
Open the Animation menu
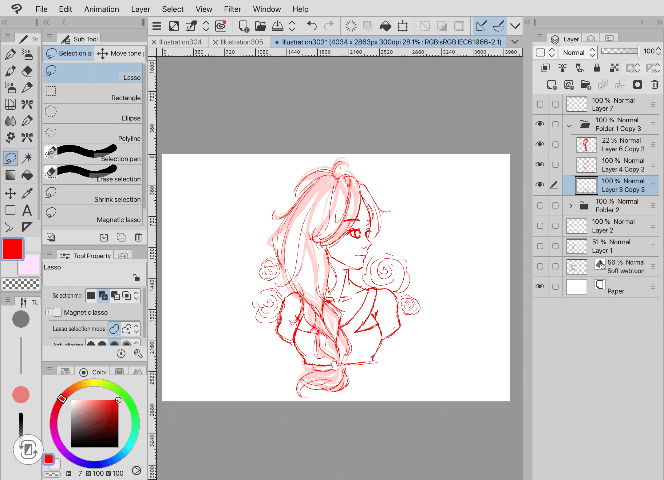(102, 9)
